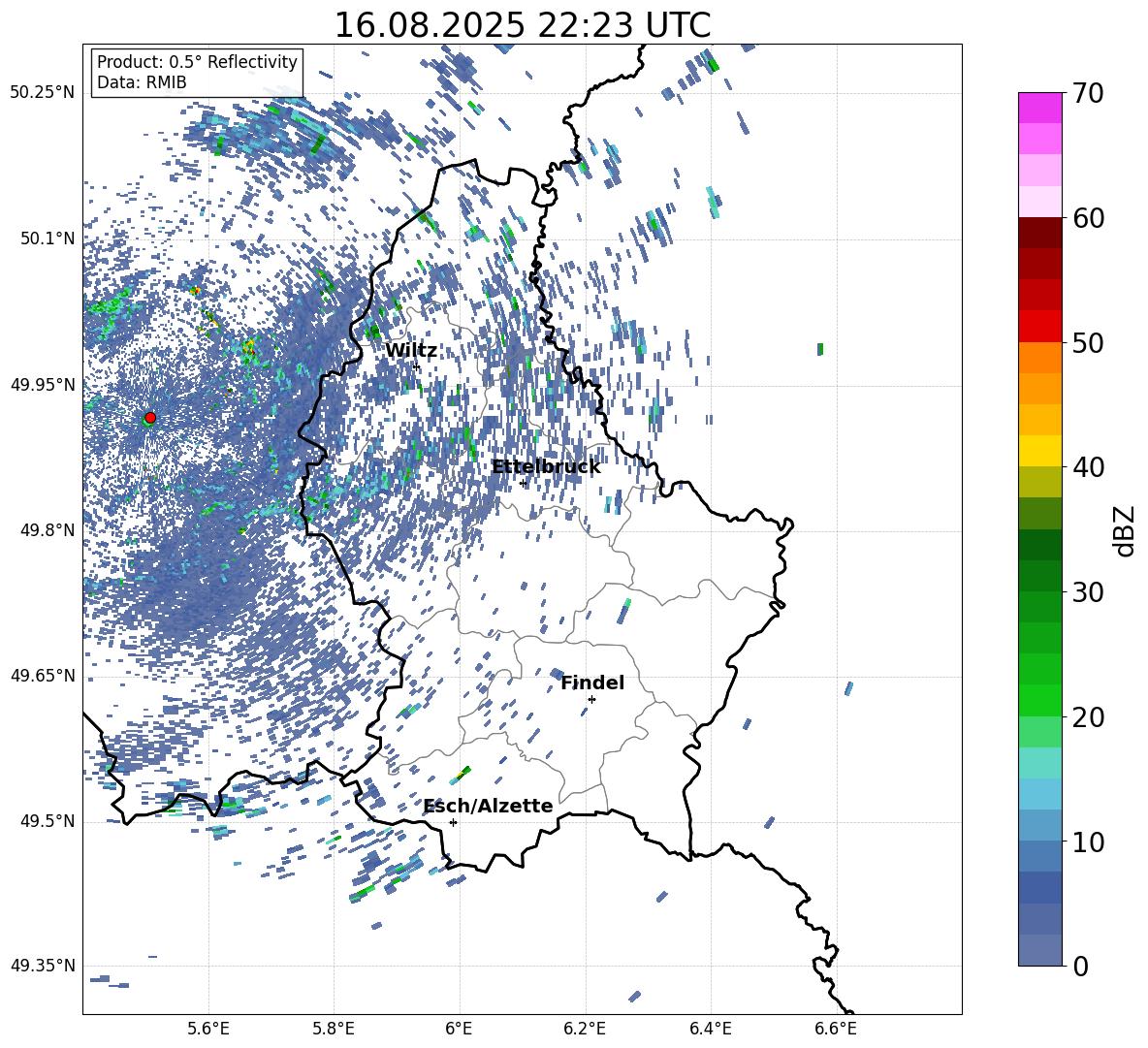Click the Ettelbruck cross marker
This screenshot has height=1048, width=1148.
pos(523,483)
